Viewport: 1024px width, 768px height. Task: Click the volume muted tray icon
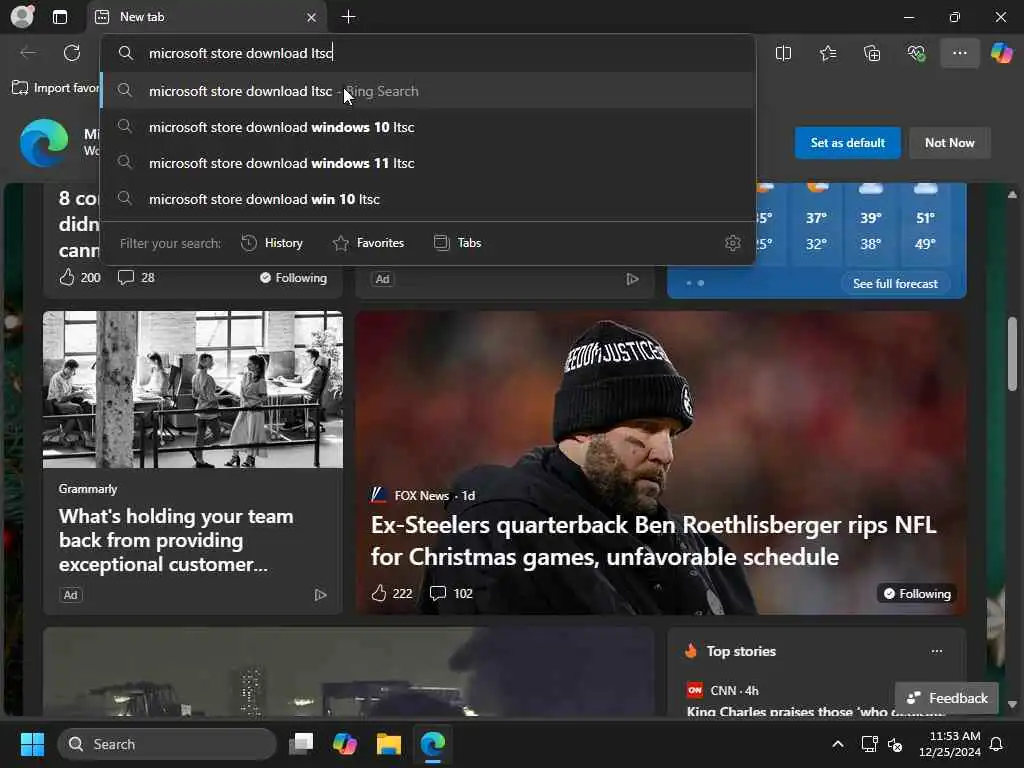coord(895,744)
